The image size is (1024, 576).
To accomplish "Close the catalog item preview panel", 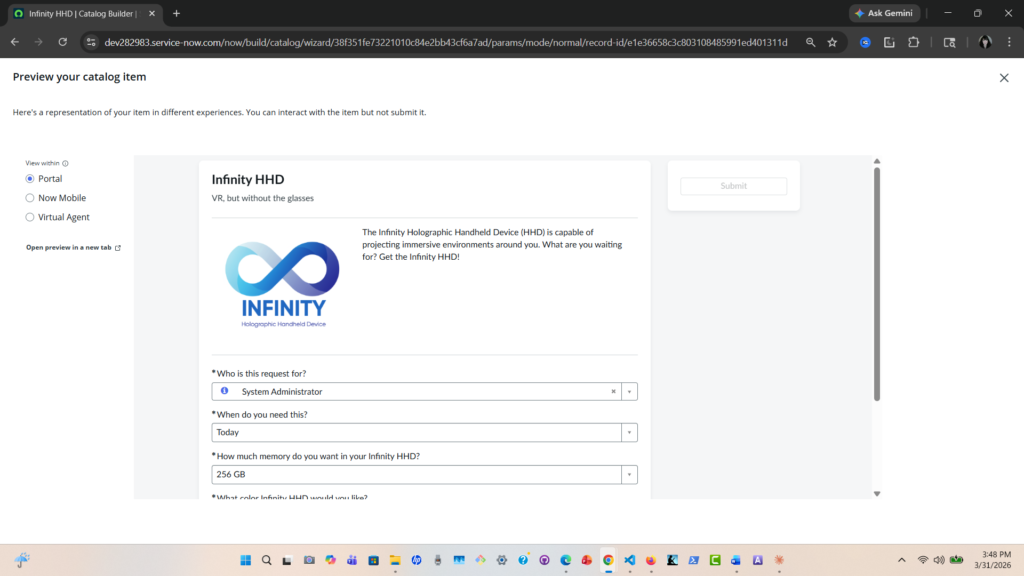I will [x=1004, y=78].
